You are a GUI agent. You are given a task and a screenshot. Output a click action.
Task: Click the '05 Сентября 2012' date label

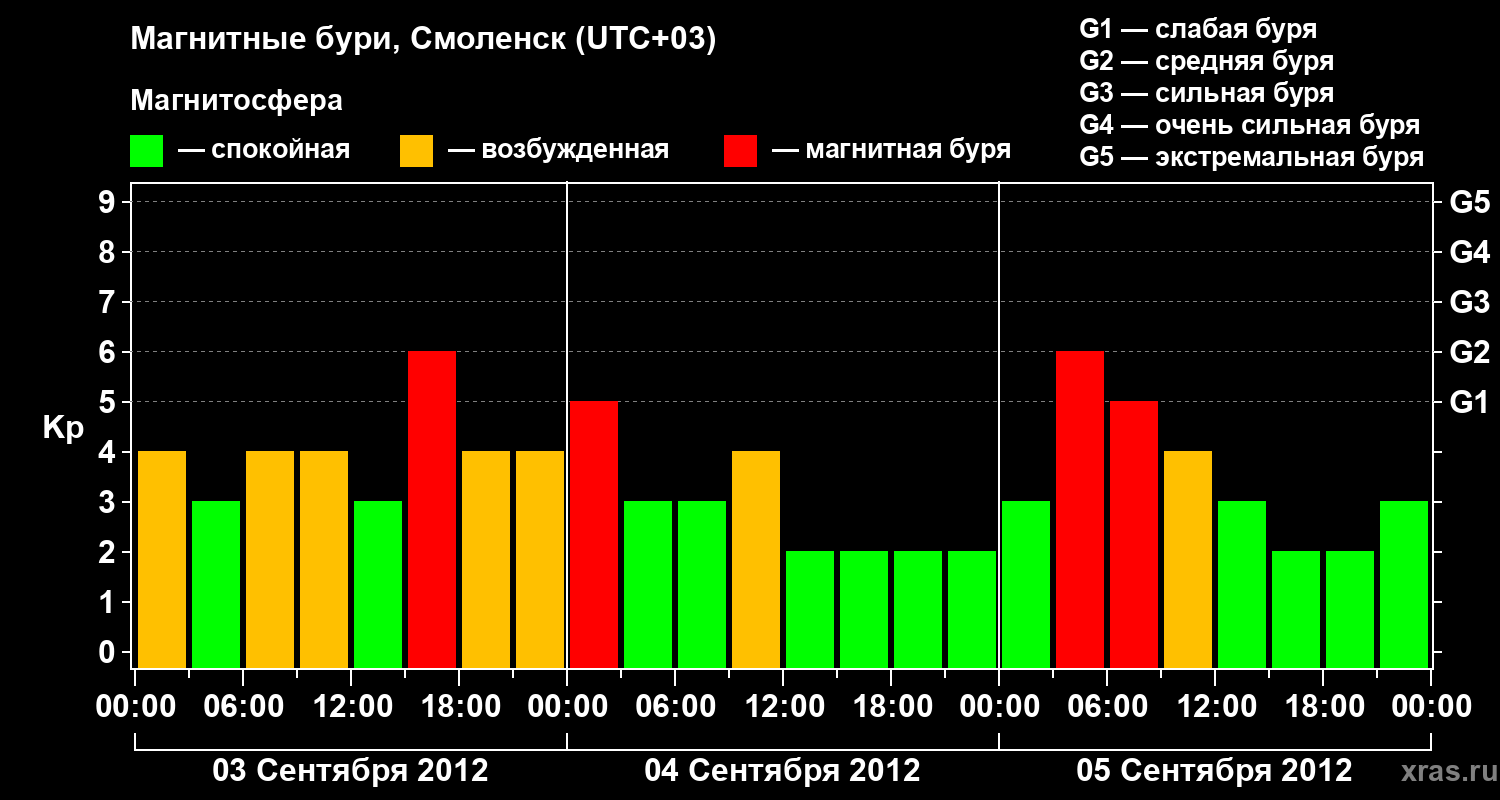1214,771
